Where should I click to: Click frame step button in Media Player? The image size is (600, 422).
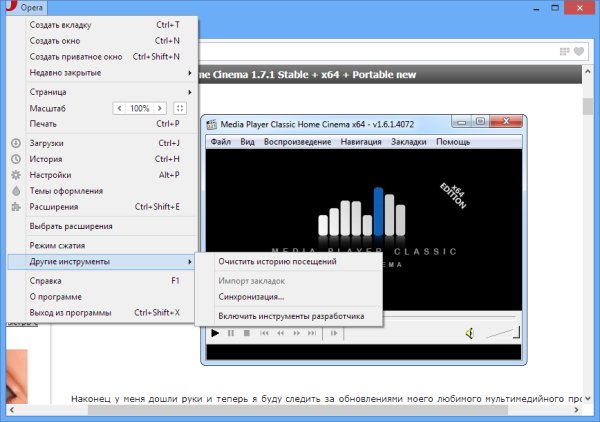(334, 333)
